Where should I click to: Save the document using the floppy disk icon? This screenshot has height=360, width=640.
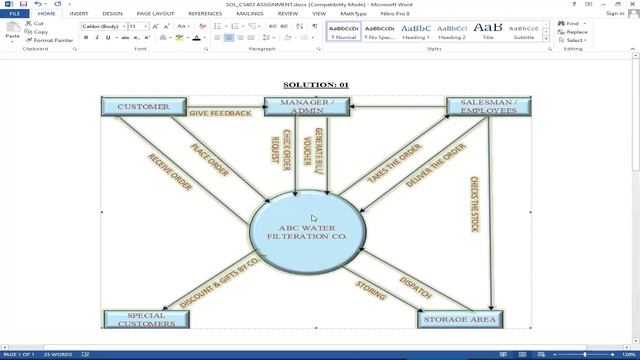(x=23, y=4)
